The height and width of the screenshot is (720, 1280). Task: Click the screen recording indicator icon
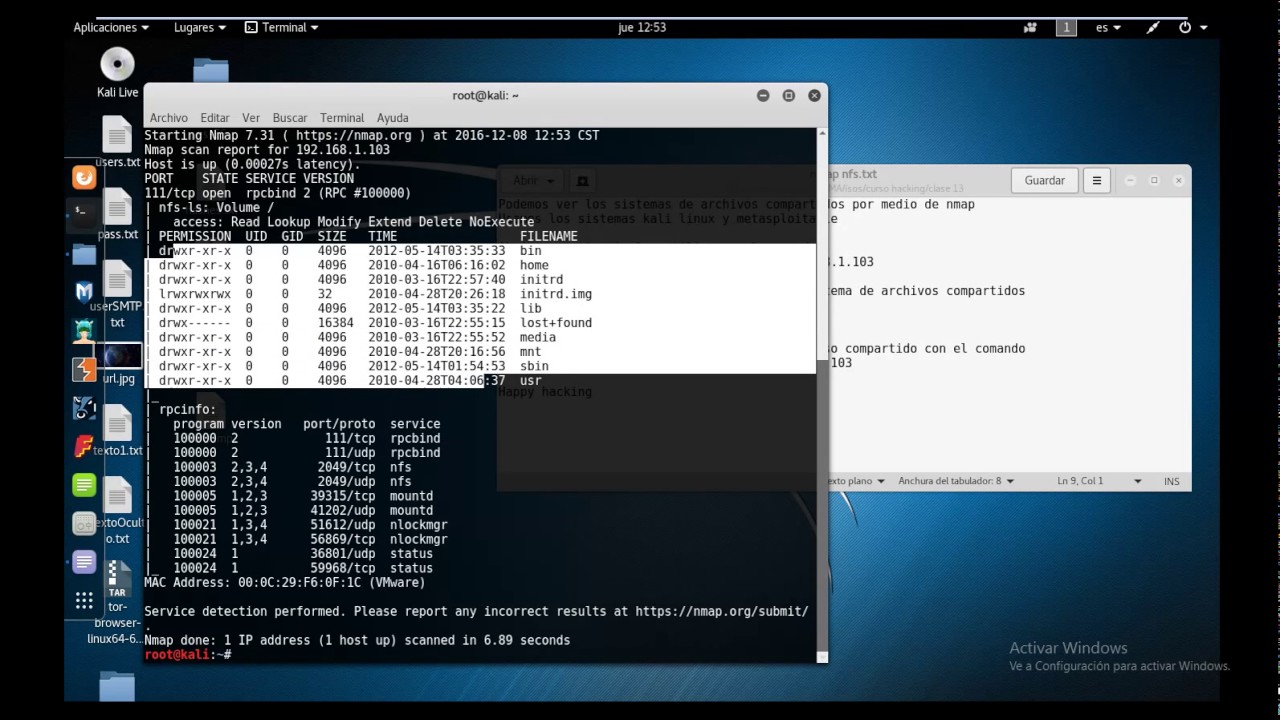point(1030,28)
